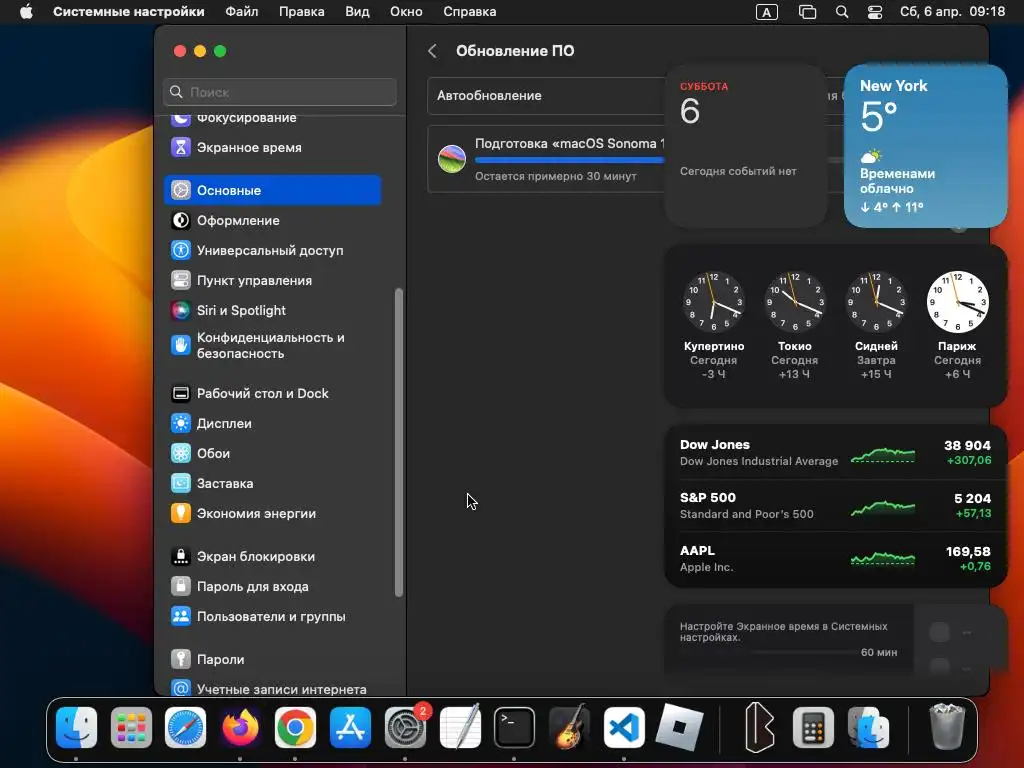Select Основные in the sidebar
1024x768 pixels.
pyautogui.click(x=272, y=190)
